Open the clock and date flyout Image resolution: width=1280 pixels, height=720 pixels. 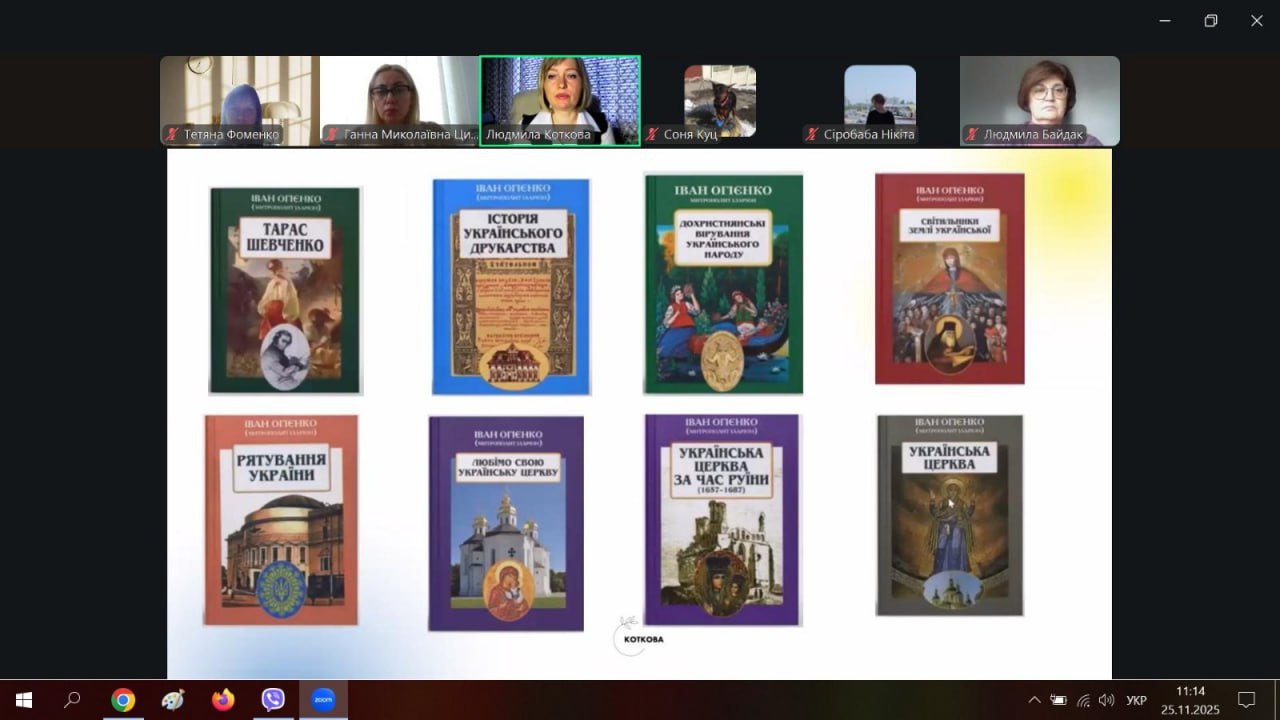pos(1190,700)
